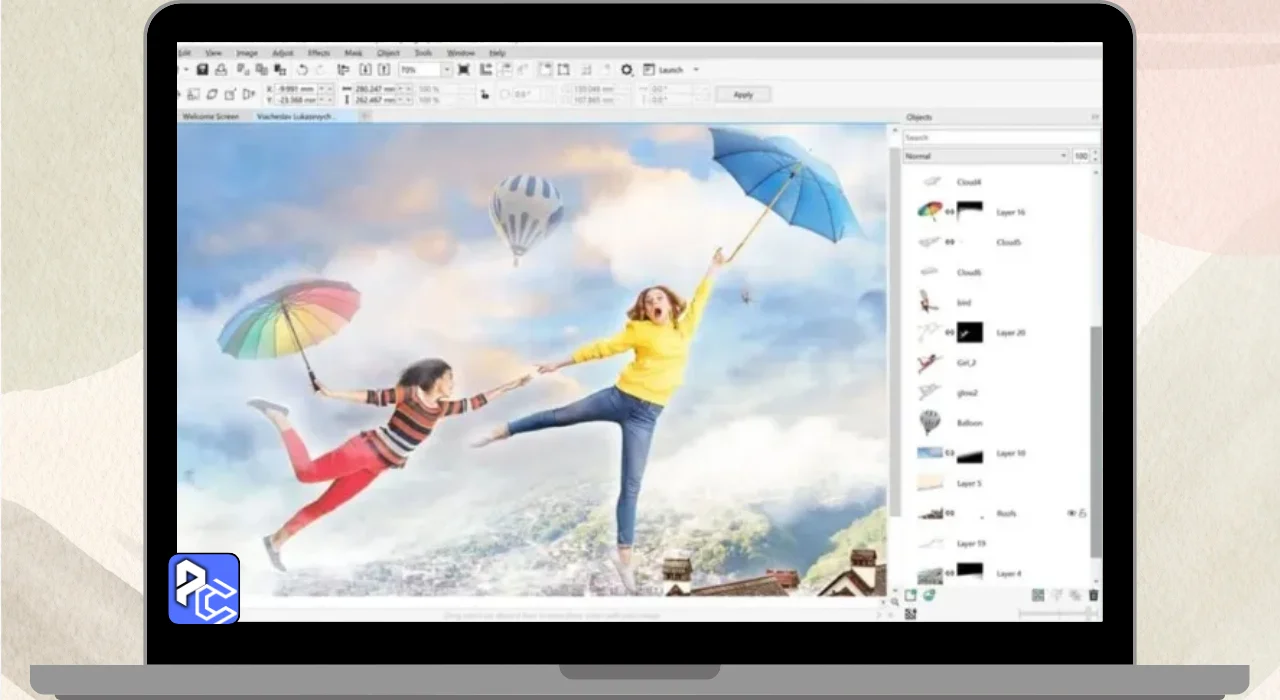Click the New Object icon in Objects panel

pos(911,595)
